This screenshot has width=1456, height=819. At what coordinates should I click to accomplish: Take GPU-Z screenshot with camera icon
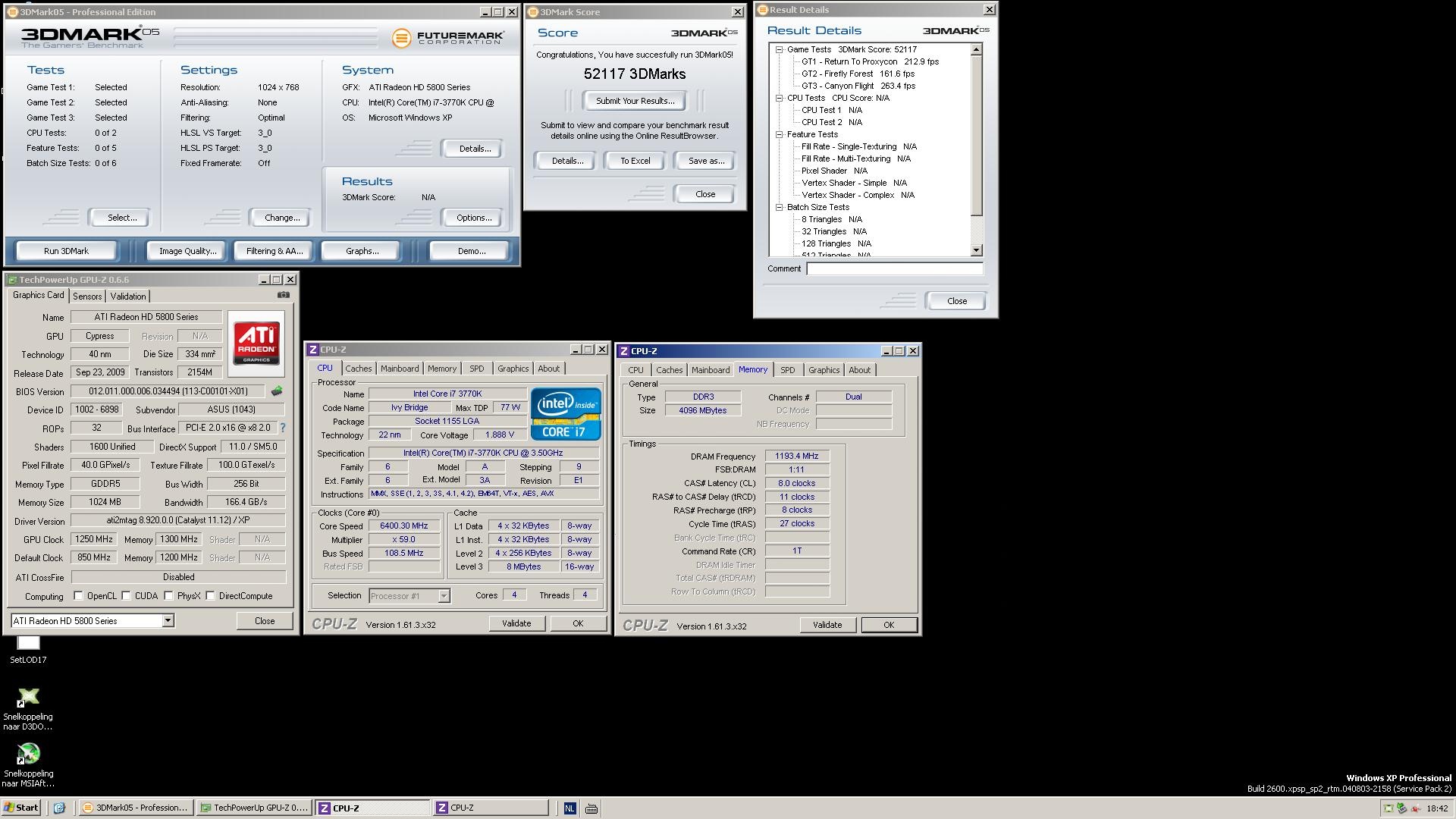point(283,295)
